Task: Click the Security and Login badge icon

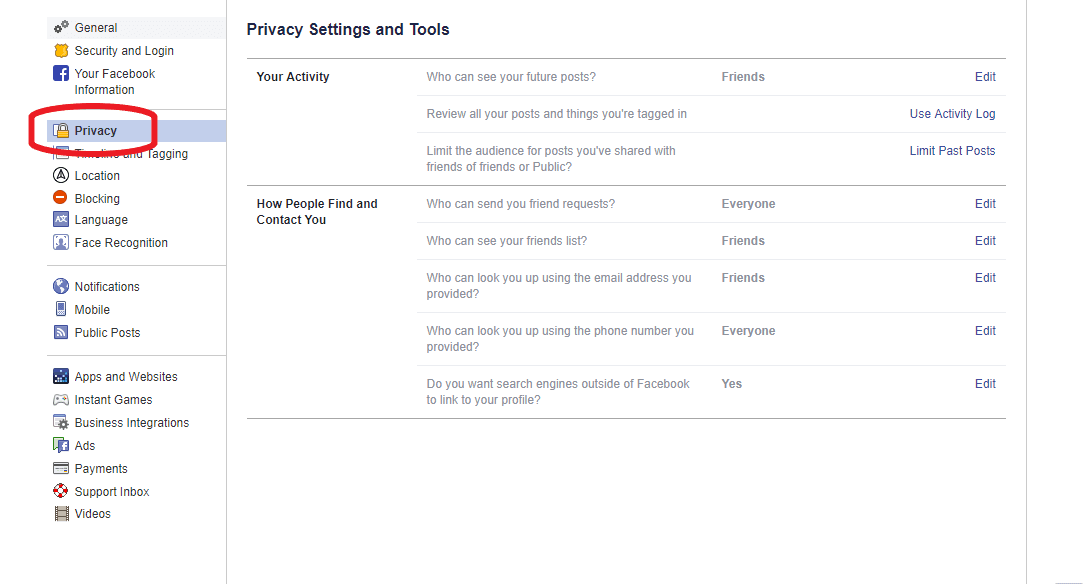Action: click(61, 50)
